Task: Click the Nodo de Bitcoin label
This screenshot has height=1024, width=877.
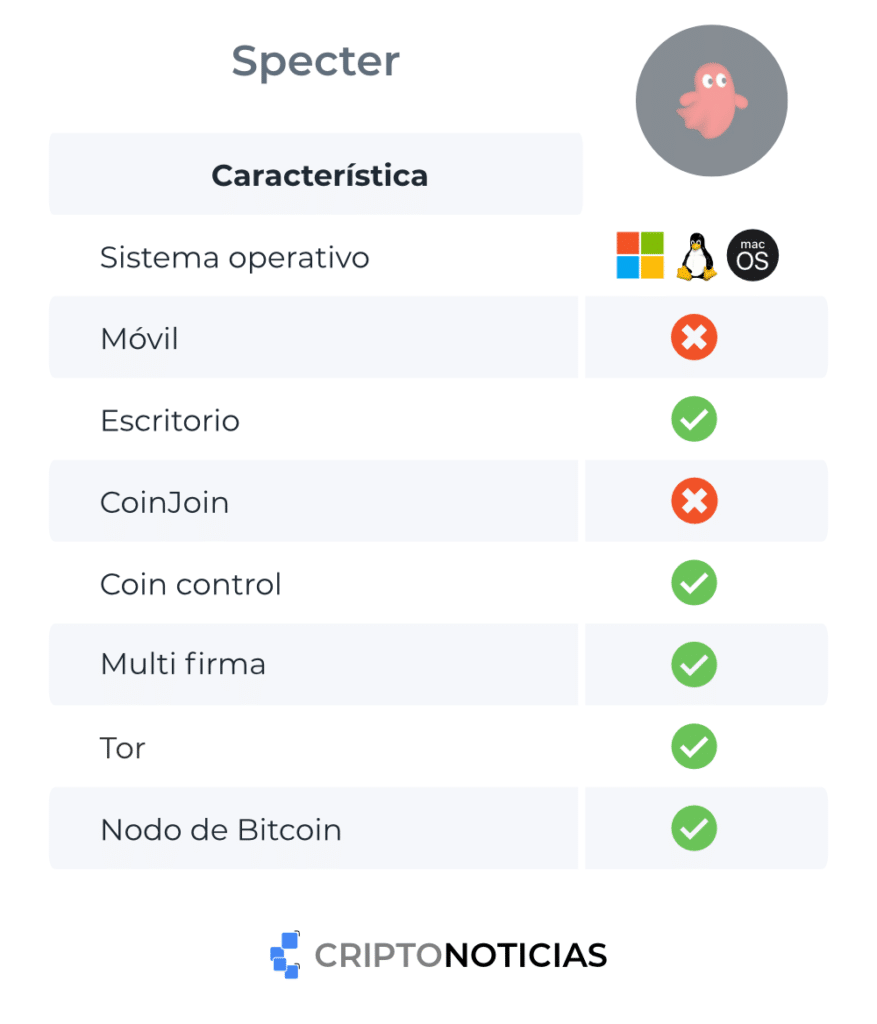Action: pyautogui.click(x=221, y=829)
